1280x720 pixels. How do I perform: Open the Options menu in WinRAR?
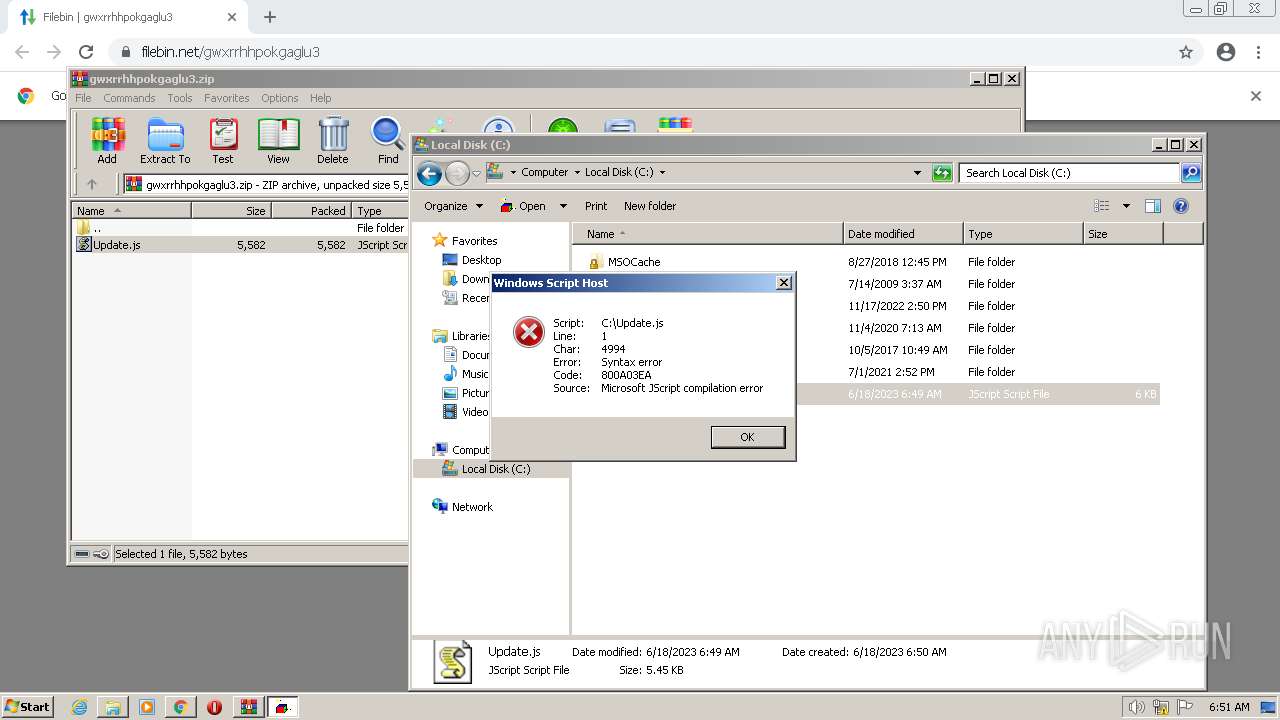pos(280,98)
